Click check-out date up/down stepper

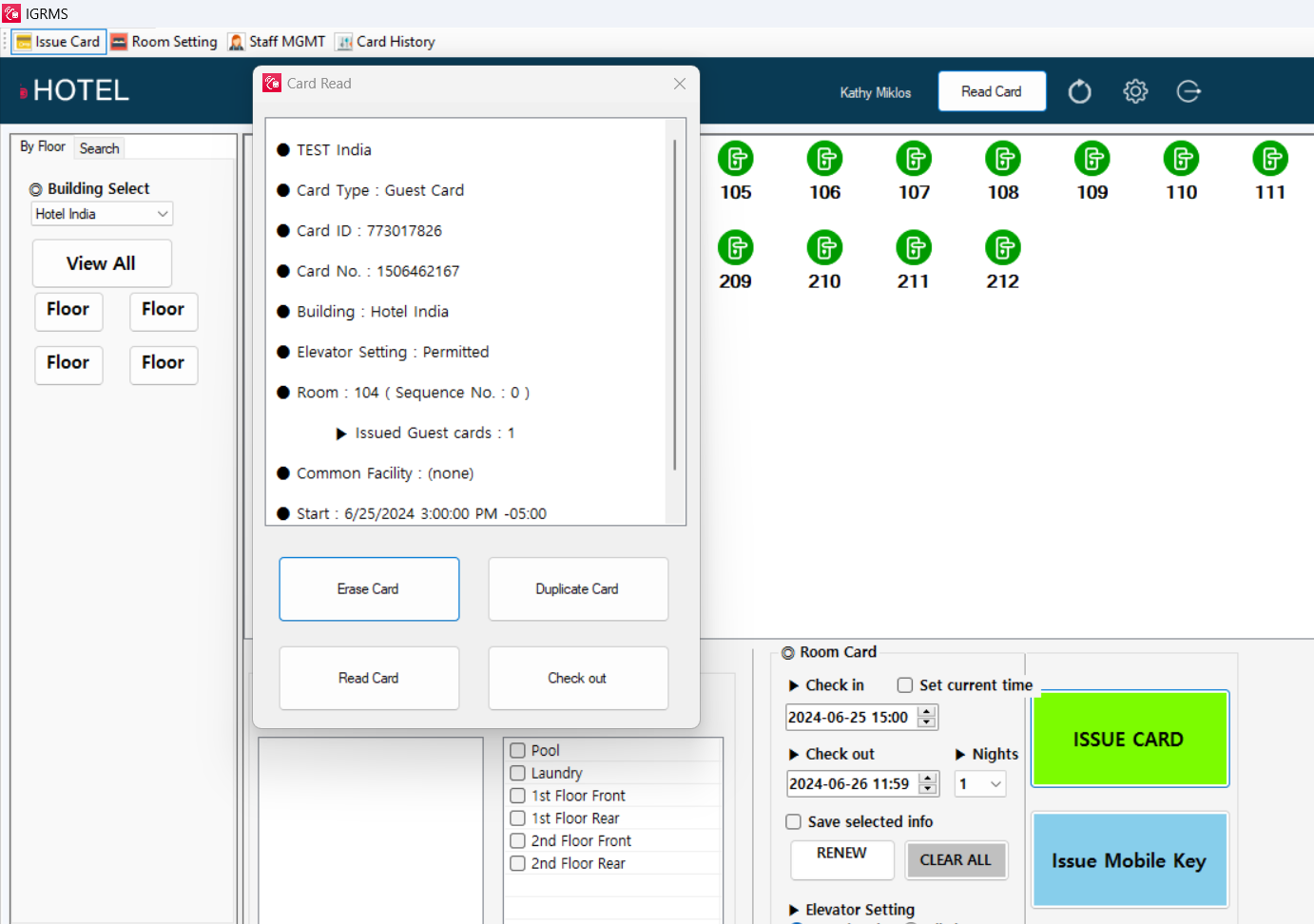click(x=928, y=784)
